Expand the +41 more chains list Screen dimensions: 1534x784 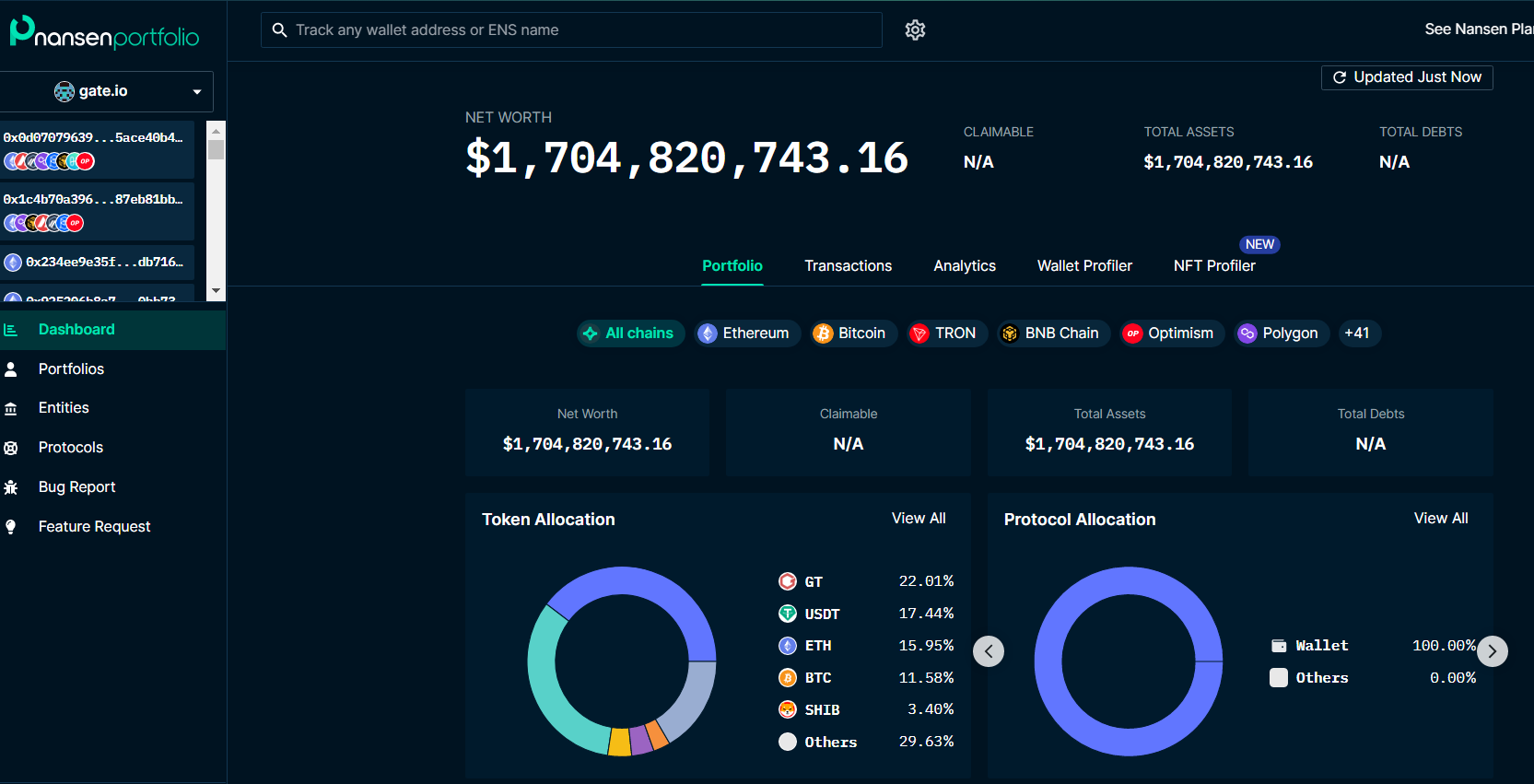(1356, 333)
